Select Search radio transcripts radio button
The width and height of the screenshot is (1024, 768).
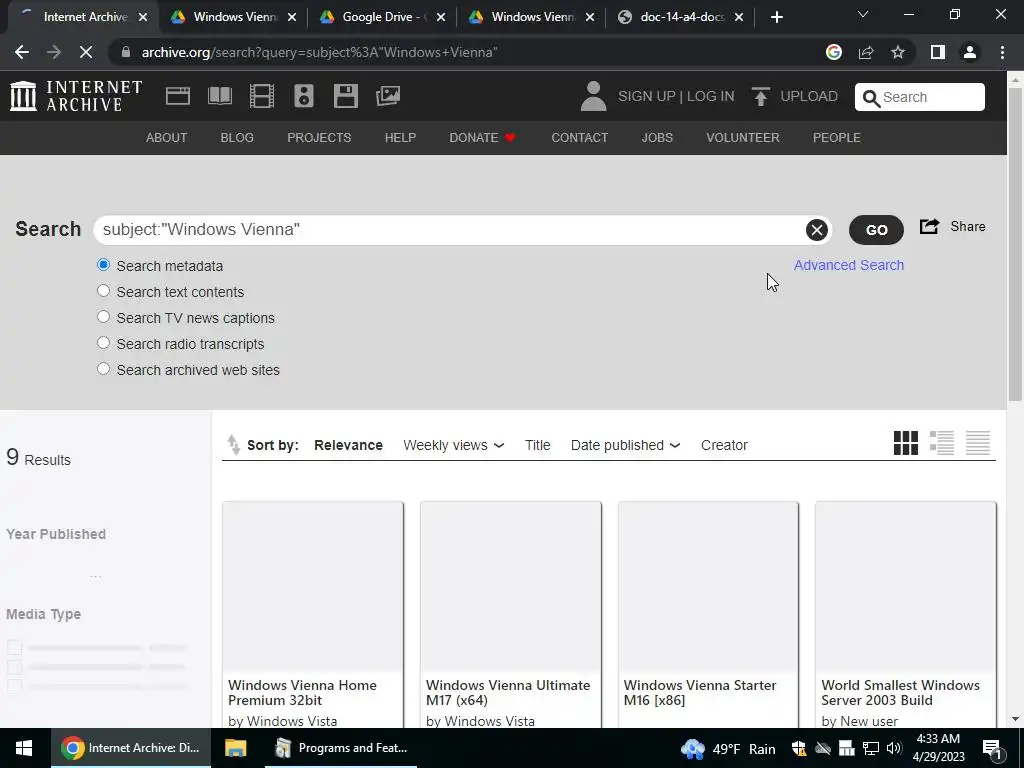103,343
